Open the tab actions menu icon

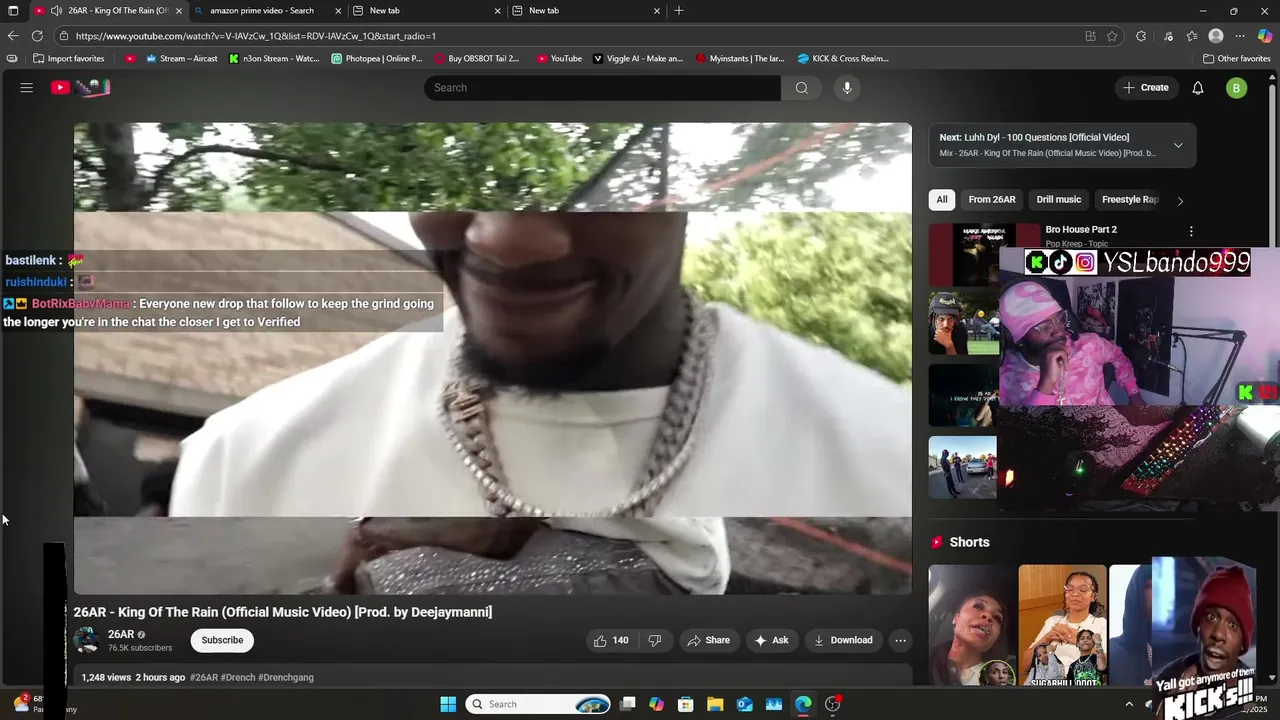pyautogui.click(x=13, y=11)
